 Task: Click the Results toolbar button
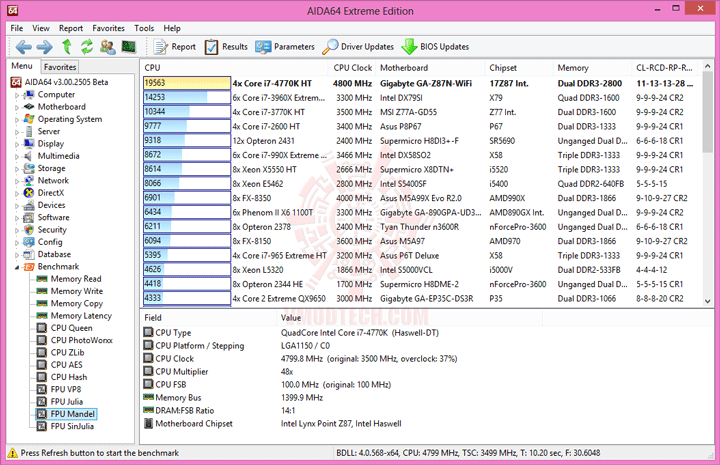(x=226, y=47)
